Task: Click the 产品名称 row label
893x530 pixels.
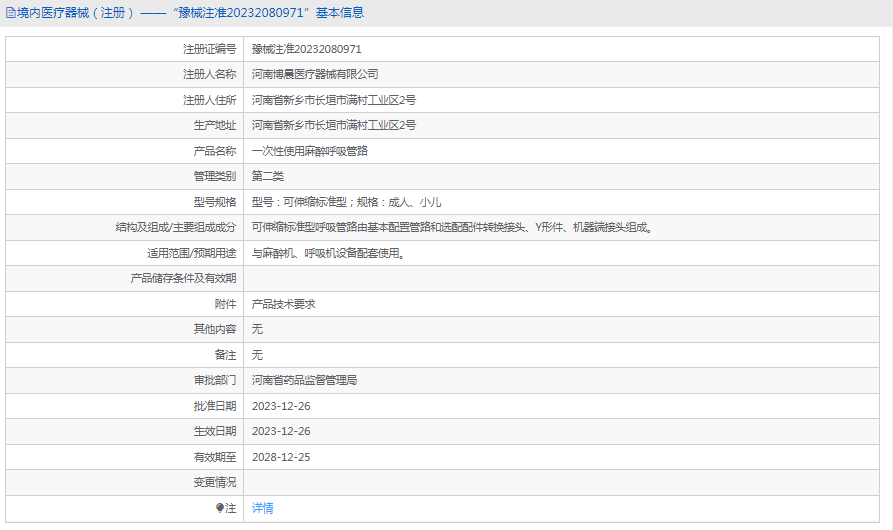Action: 215,151
